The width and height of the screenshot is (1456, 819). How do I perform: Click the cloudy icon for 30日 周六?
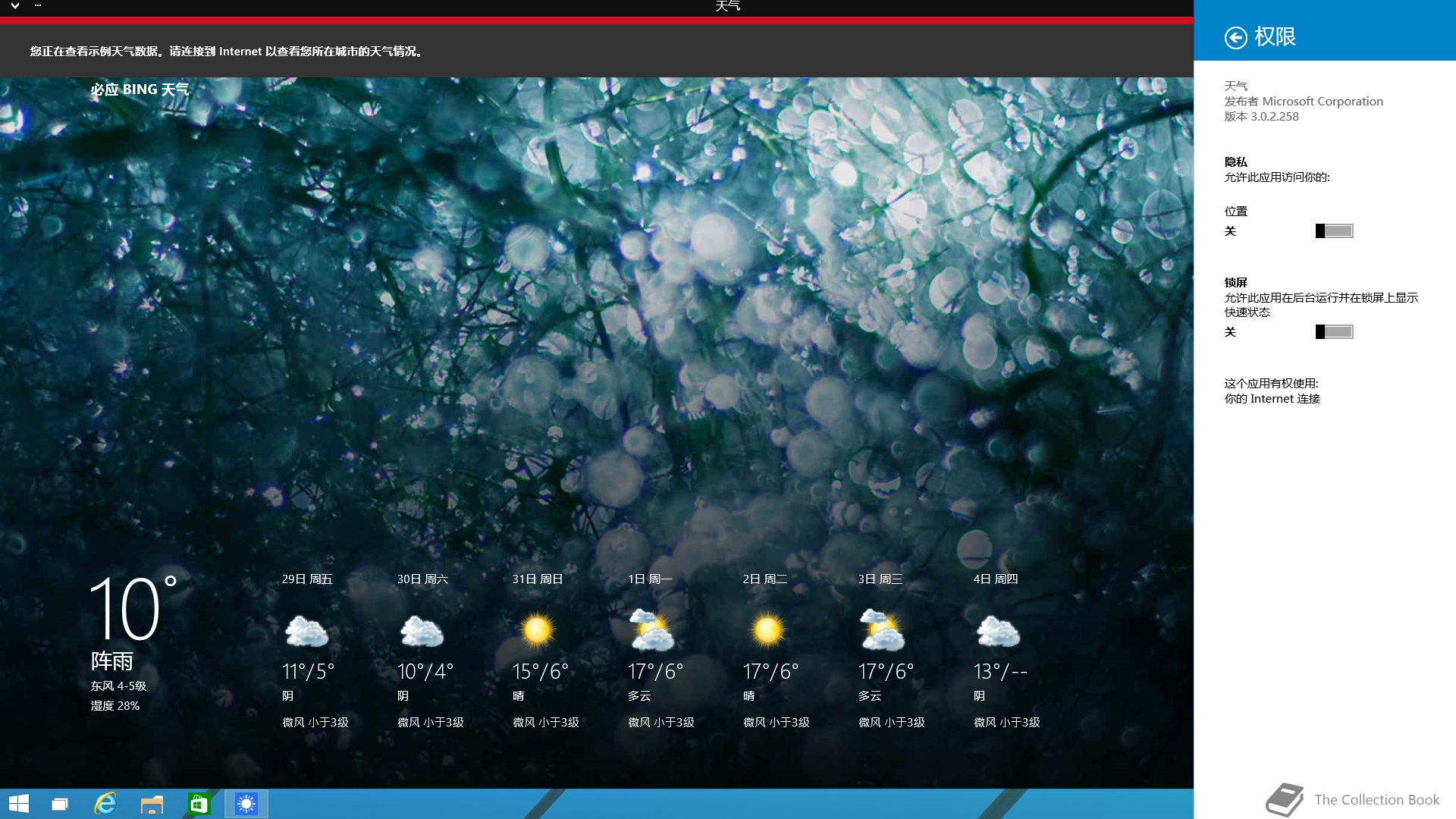[x=422, y=632]
